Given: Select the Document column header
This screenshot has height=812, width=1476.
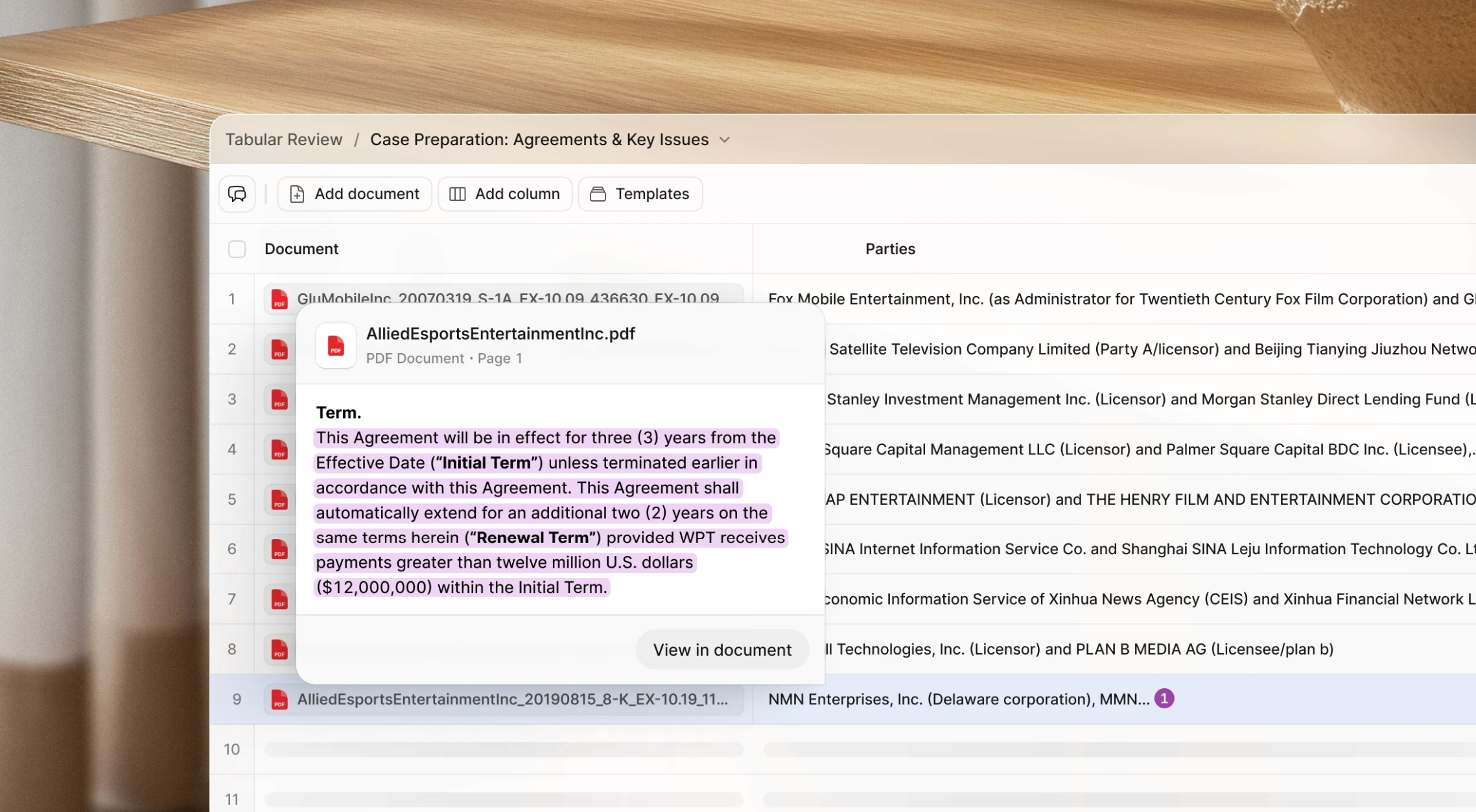Looking at the screenshot, I should coord(301,249).
